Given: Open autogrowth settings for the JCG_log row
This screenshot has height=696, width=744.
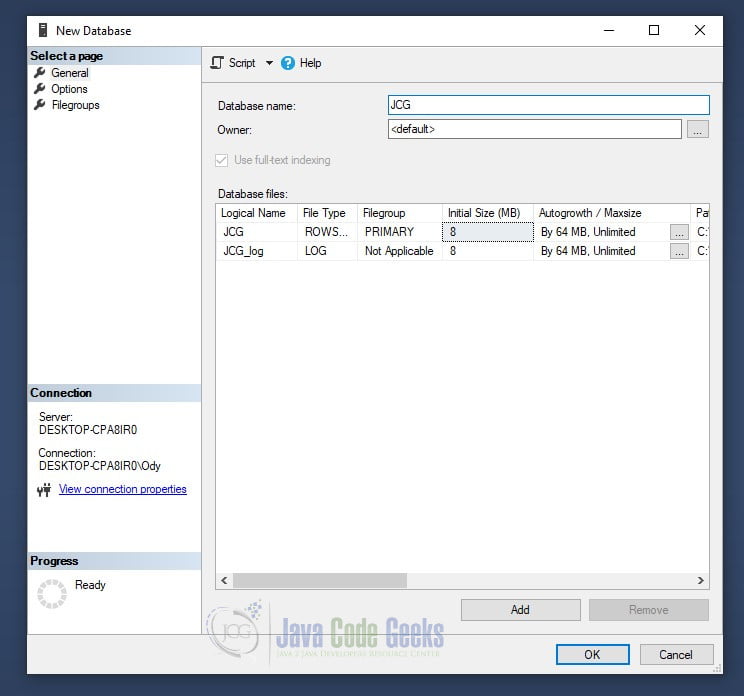Looking at the screenshot, I should click(x=679, y=251).
